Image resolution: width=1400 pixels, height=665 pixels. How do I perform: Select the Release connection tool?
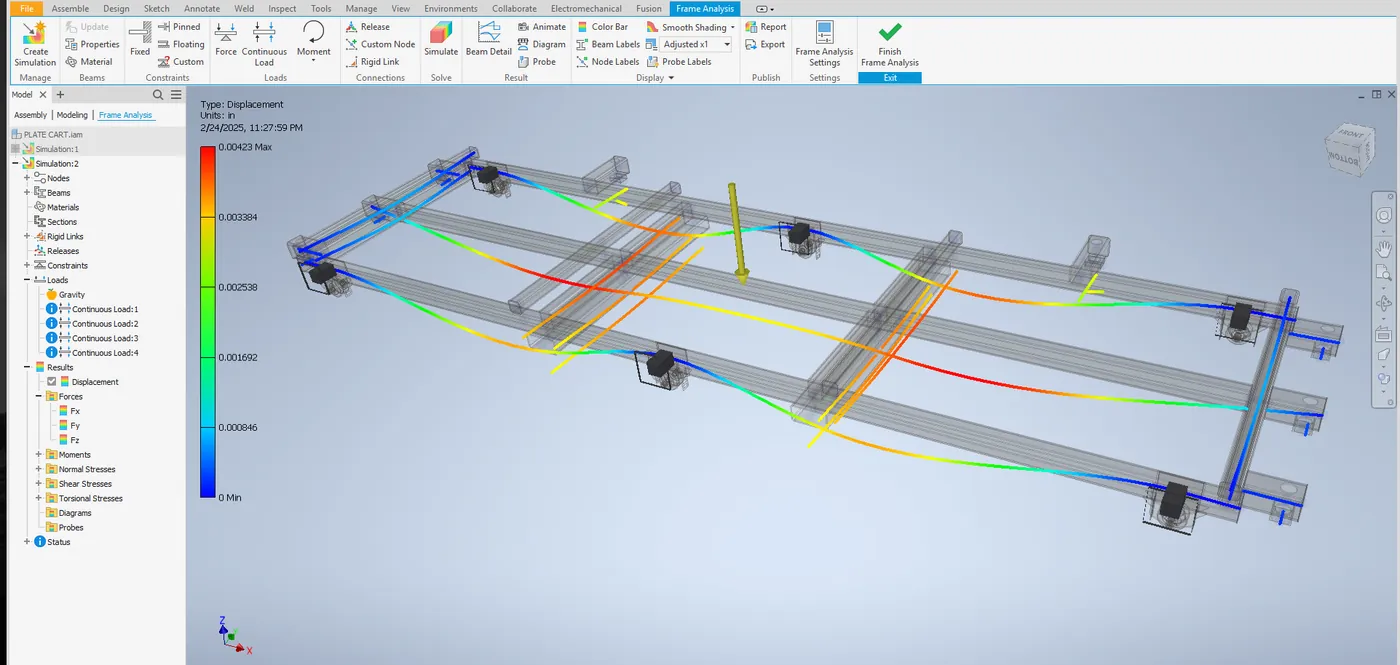point(368,27)
